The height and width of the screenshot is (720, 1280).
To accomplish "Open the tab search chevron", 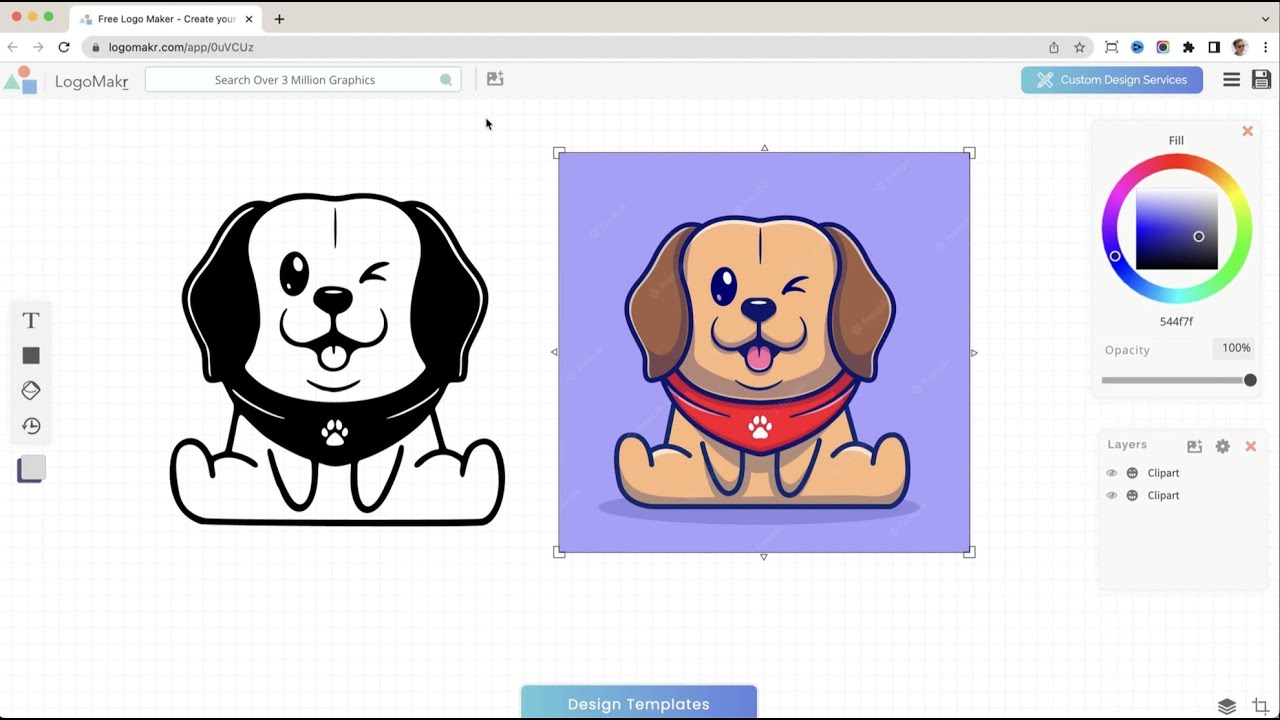I will point(1265,19).
